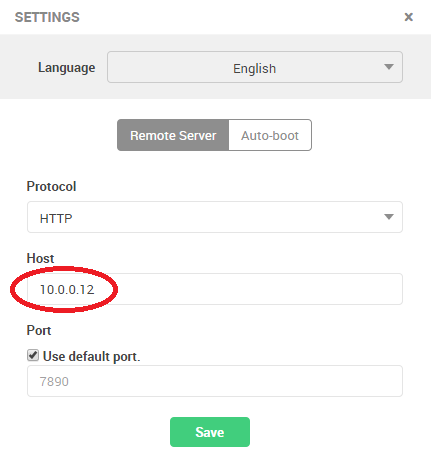Click the SETTINGS dialog title
Viewport: 431px width, 466px height.
[47, 17]
